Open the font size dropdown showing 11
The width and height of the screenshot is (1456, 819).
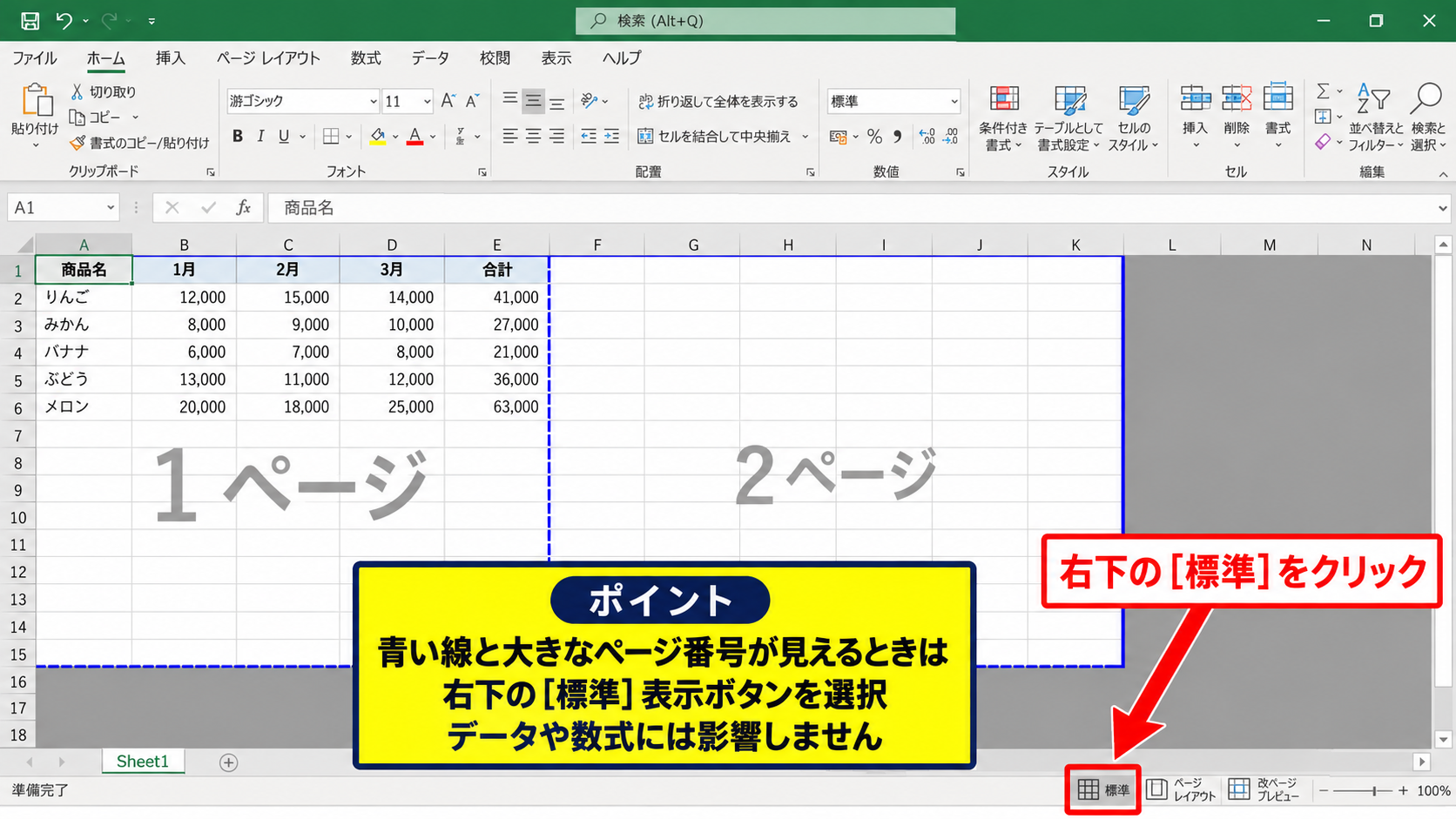(x=427, y=102)
